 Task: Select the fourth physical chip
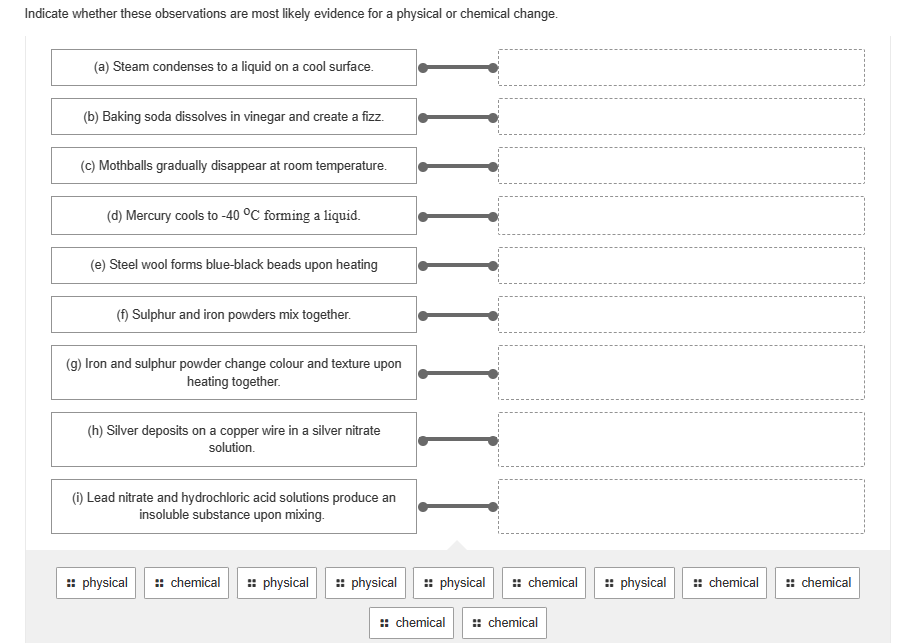453,583
